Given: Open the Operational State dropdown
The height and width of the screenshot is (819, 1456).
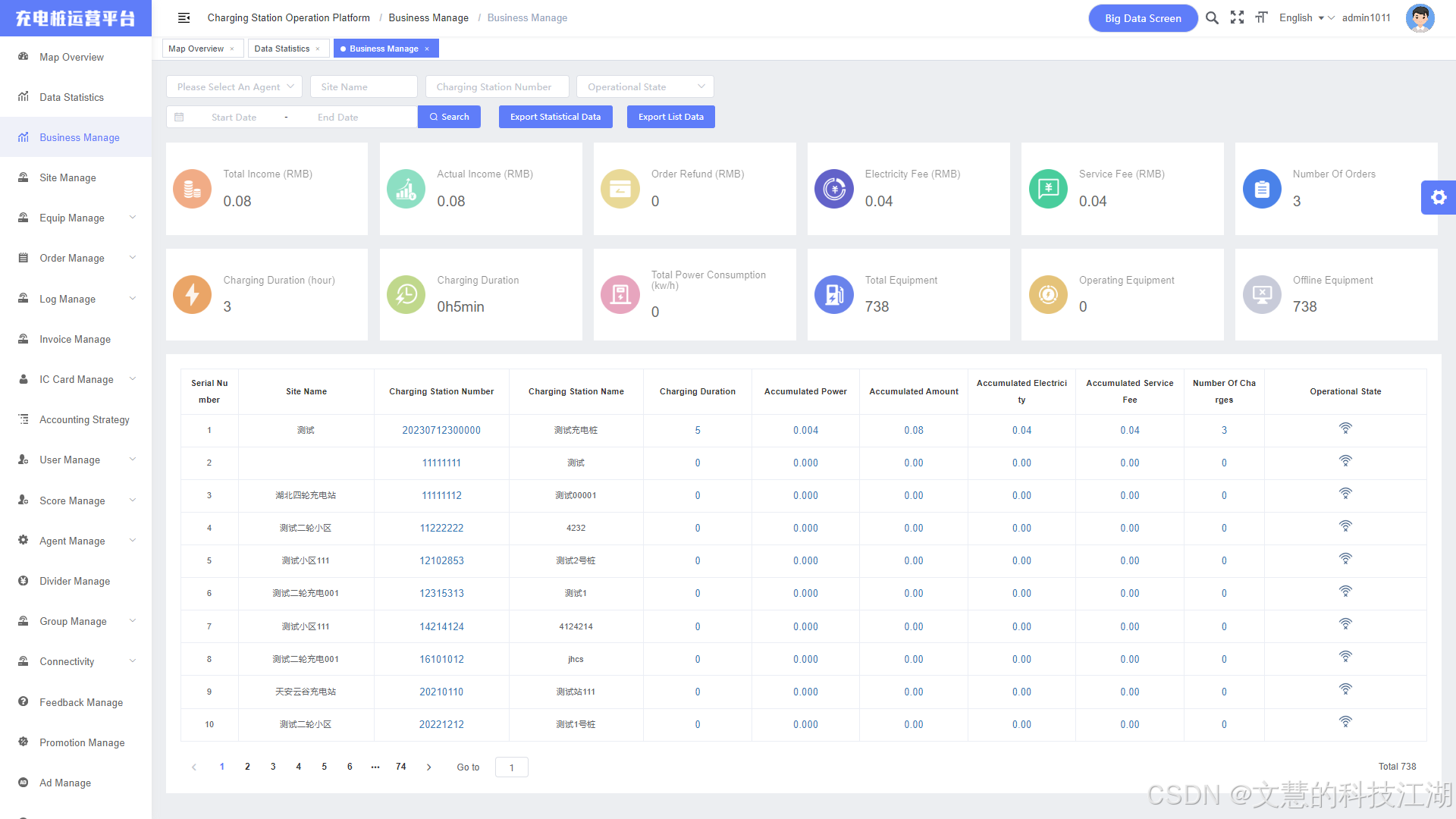Looking at the screenshot, I should pyautogui.click(x=645, y=86).
